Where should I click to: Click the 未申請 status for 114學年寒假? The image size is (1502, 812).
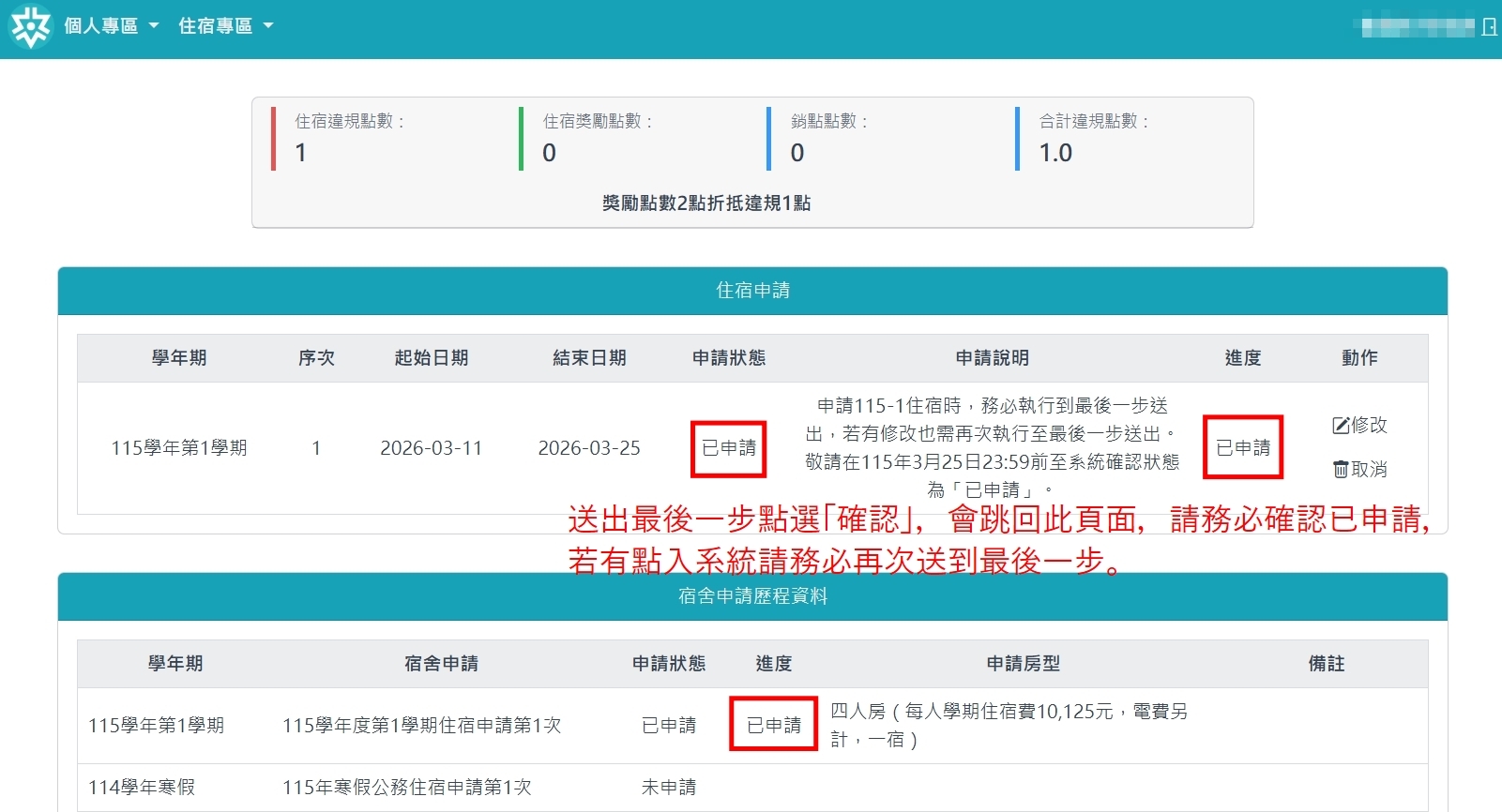[x=669, y=788]
